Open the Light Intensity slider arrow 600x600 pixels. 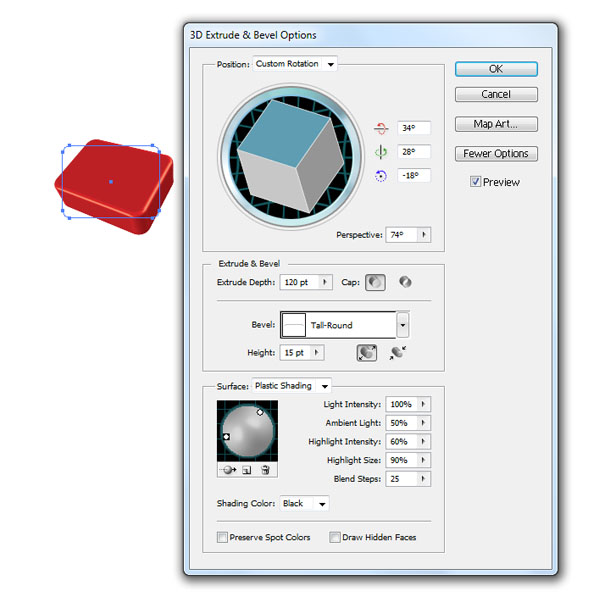423,404
